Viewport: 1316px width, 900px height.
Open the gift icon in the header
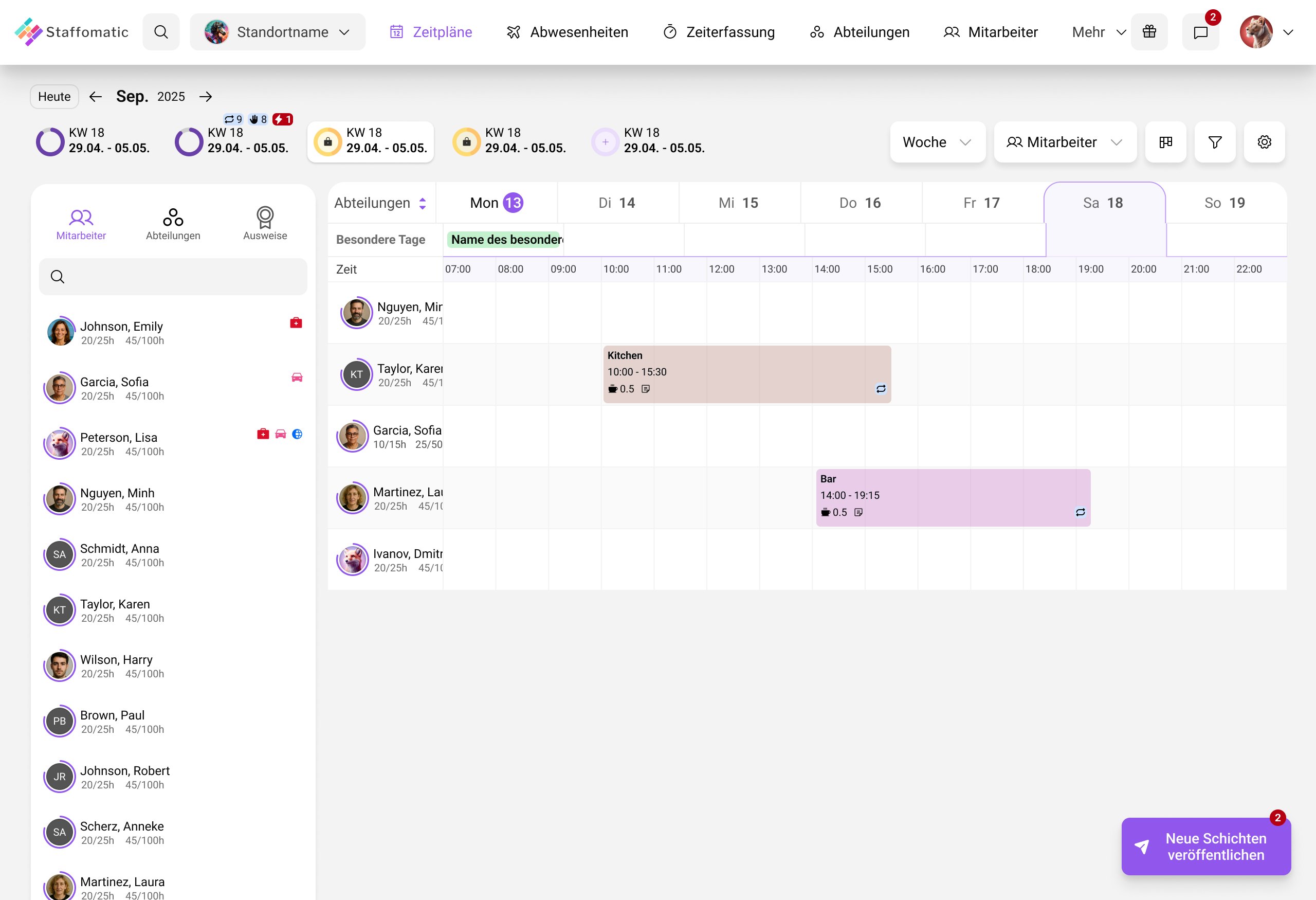tap(1149, 32)
